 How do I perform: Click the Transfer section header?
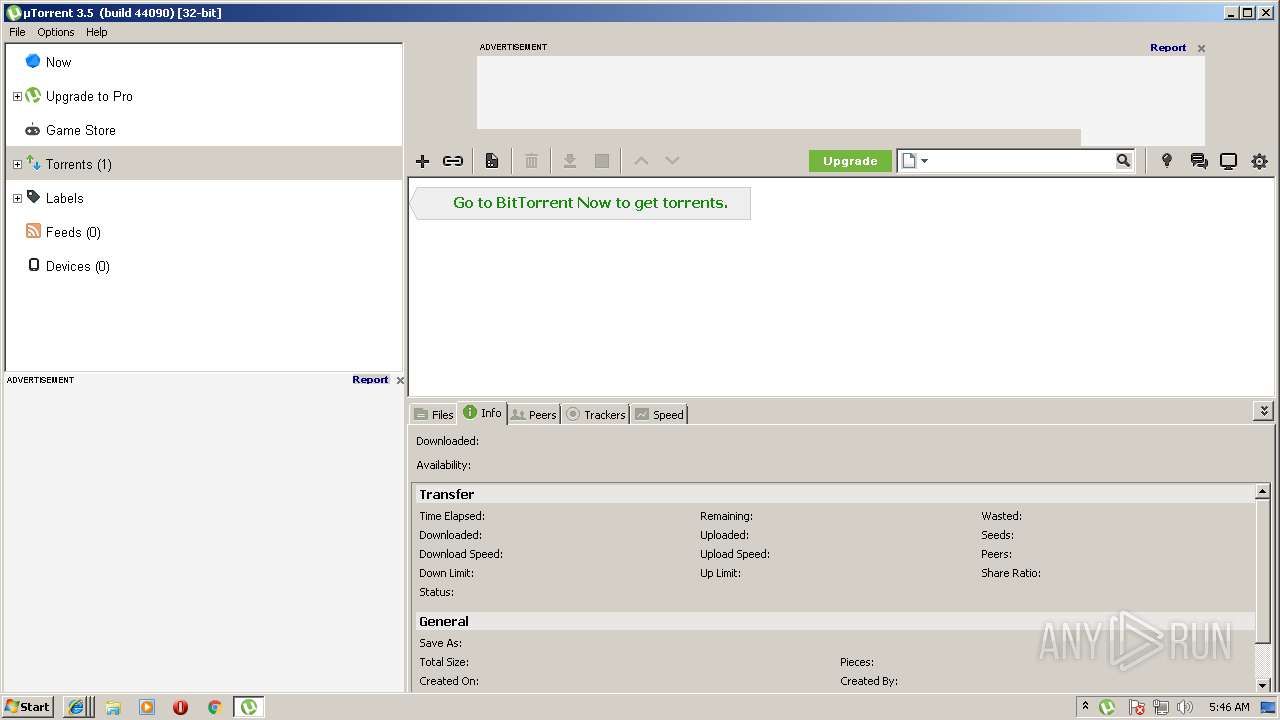[834, 494]
